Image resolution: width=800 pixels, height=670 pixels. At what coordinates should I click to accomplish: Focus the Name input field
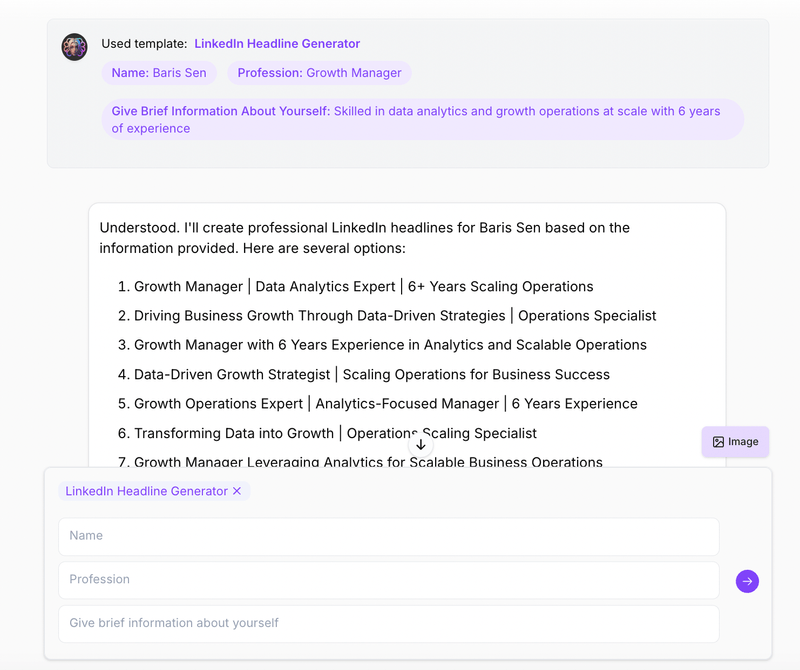coord(389,536)
